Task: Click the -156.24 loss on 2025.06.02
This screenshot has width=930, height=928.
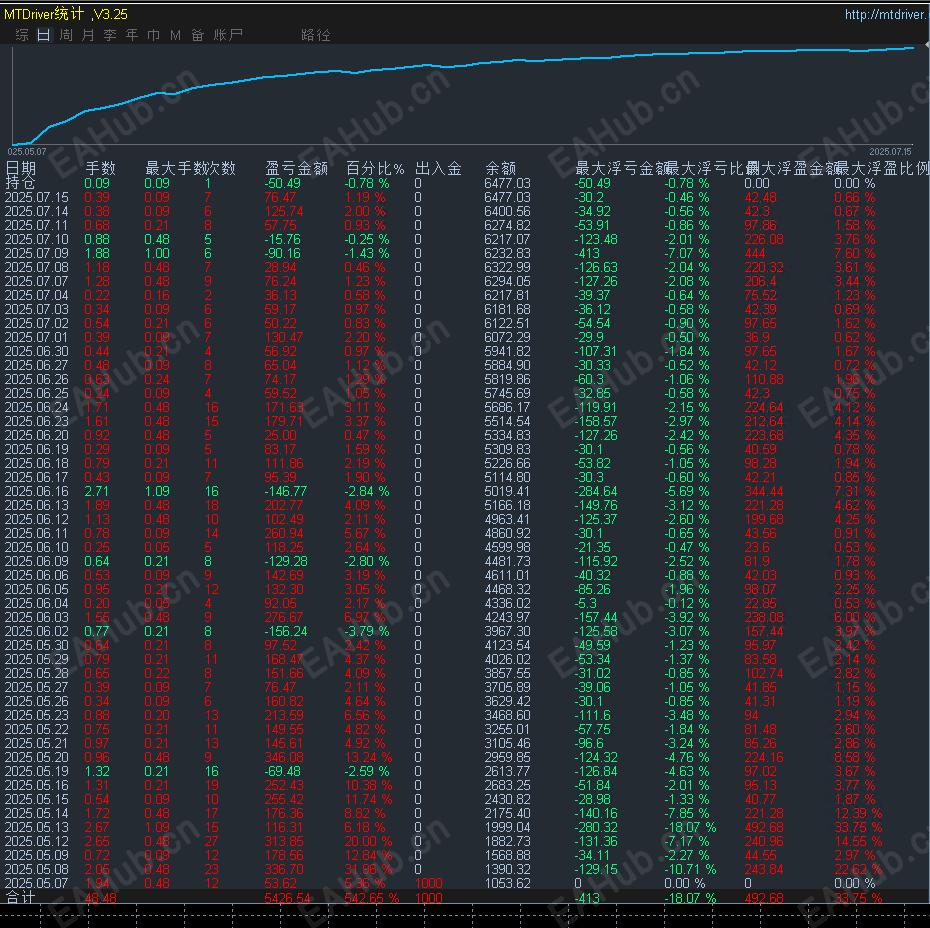Action: (286, 632)
